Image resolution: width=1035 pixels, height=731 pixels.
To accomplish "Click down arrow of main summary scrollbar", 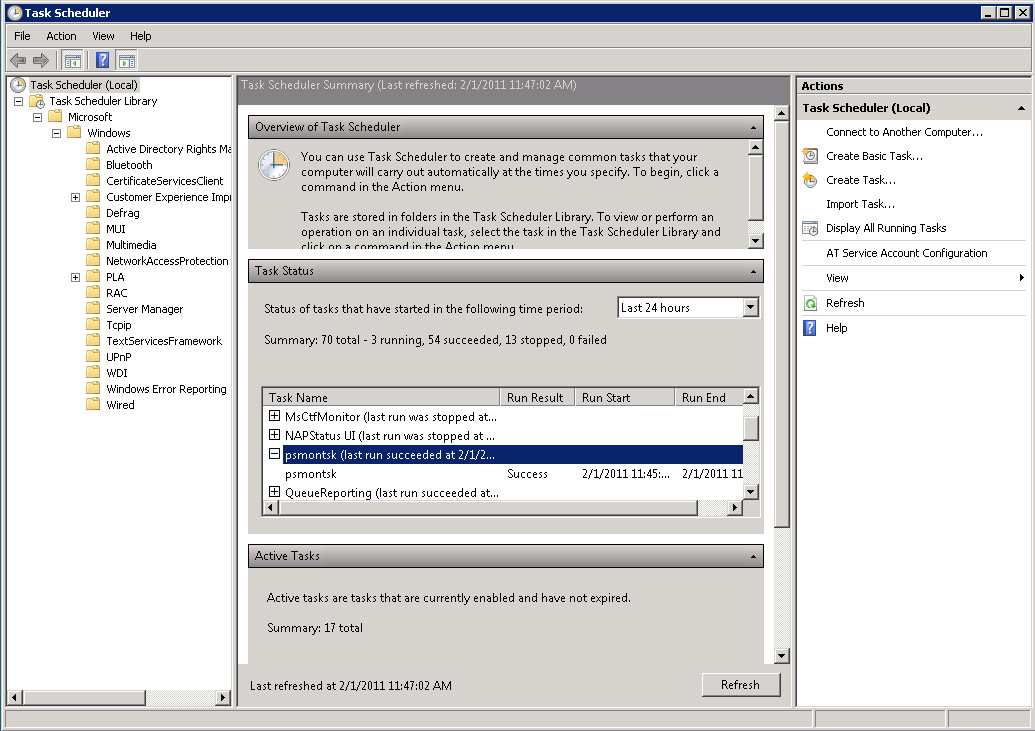I will point(782,656).
